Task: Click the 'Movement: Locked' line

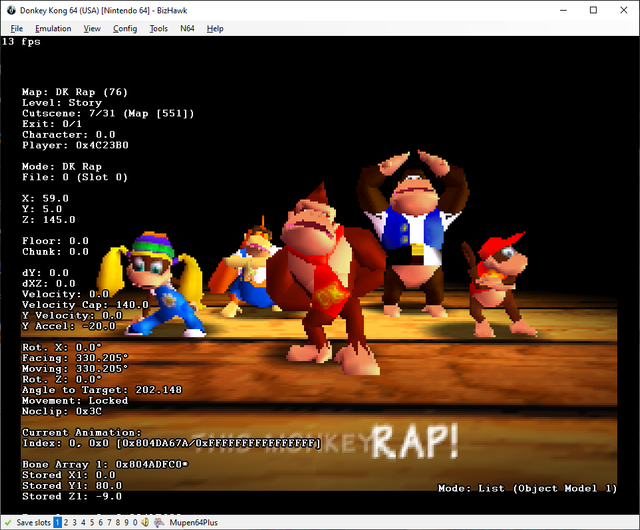Action: coord(75,400)
